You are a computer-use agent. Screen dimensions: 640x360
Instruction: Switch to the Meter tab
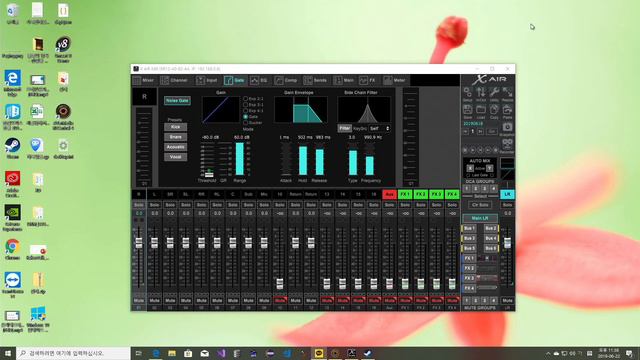(395, 80)
